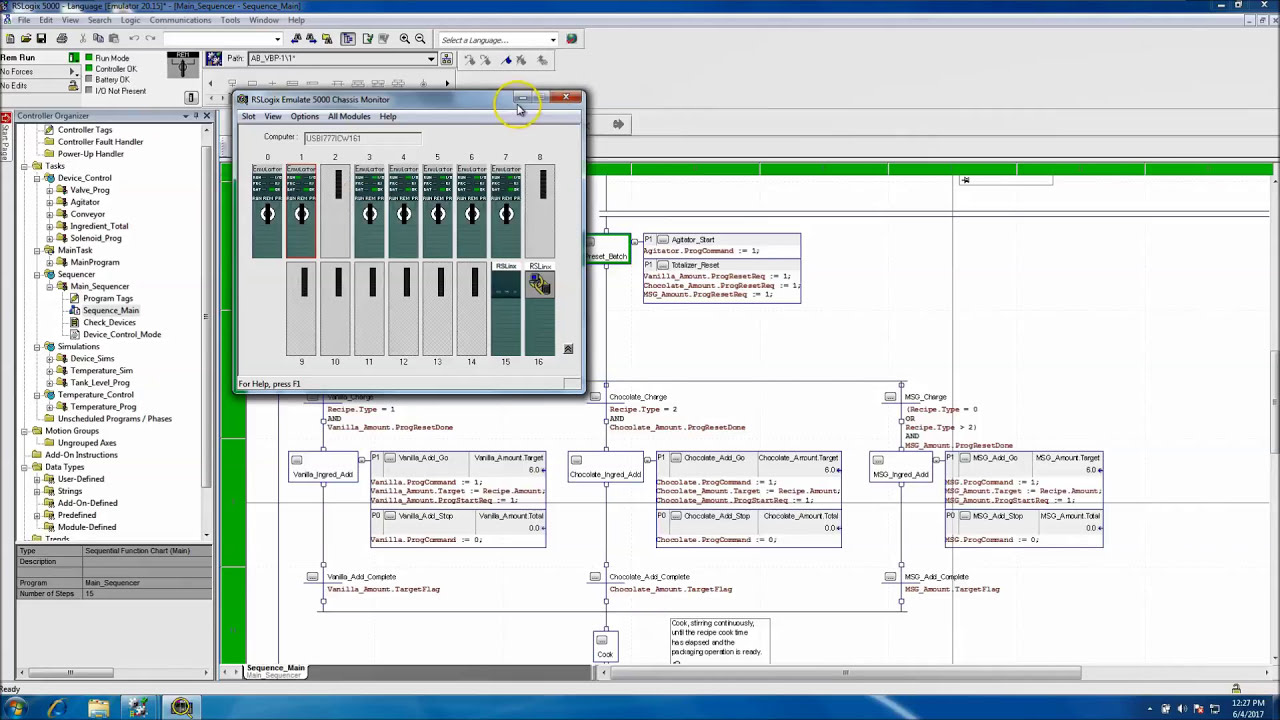Expand the Temperature_Sim program node
Viewport: 1280px width, 720px height.
point(49,370)
